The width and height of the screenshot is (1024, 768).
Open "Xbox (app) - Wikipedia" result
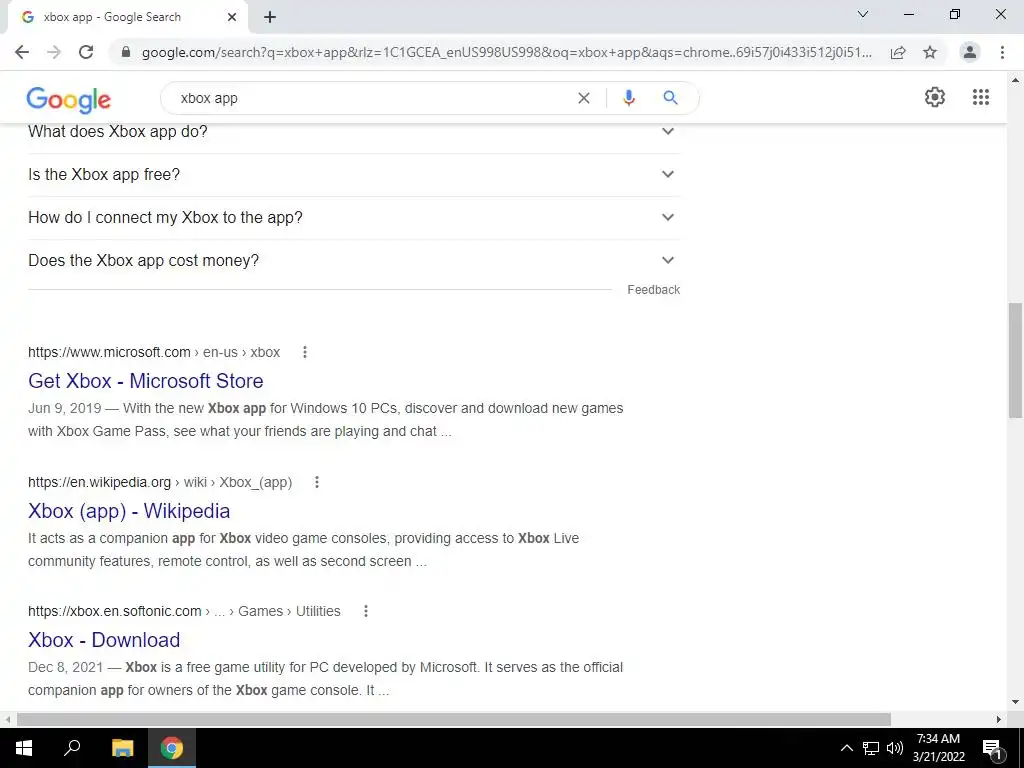pos(129,511)
